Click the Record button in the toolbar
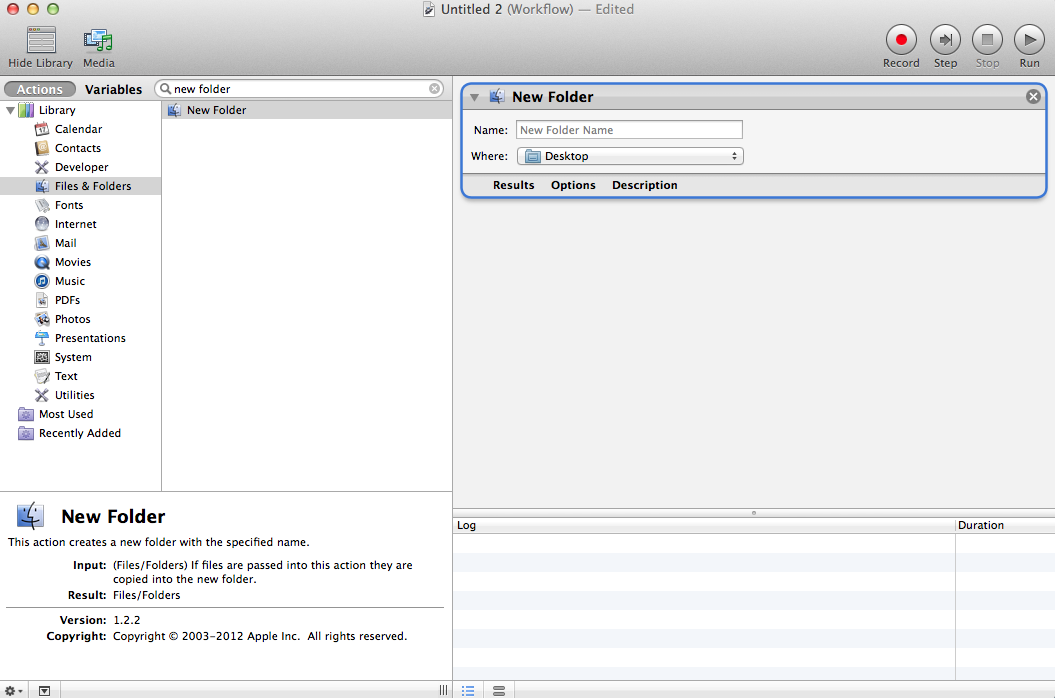Screen dimensions: 1055x698 coord(900,40)
